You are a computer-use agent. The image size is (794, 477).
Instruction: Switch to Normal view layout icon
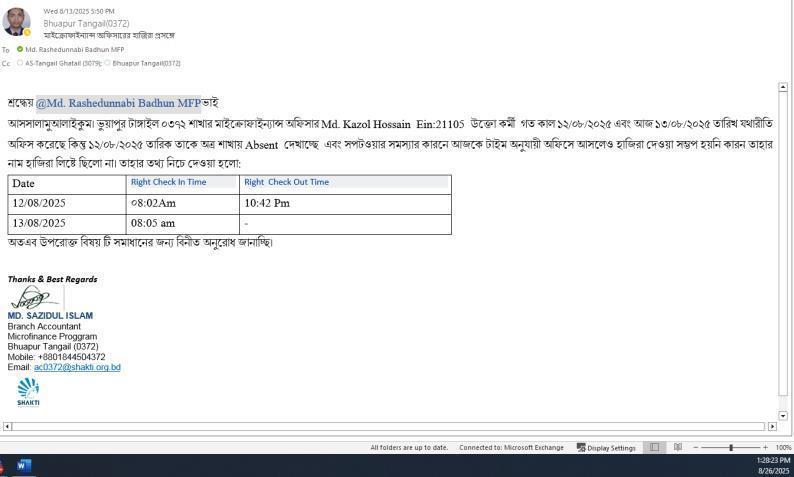[x=655, y=448]
